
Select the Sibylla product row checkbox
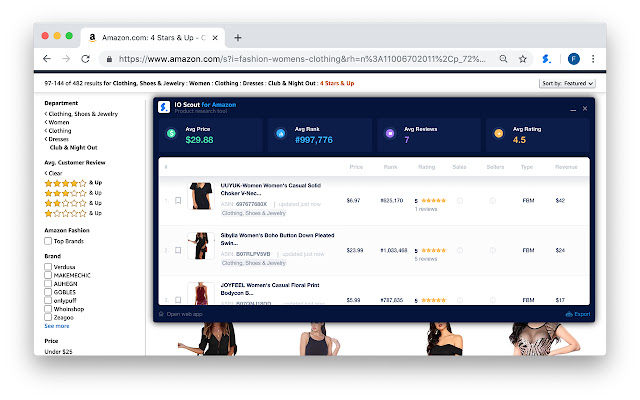point(178,250)
